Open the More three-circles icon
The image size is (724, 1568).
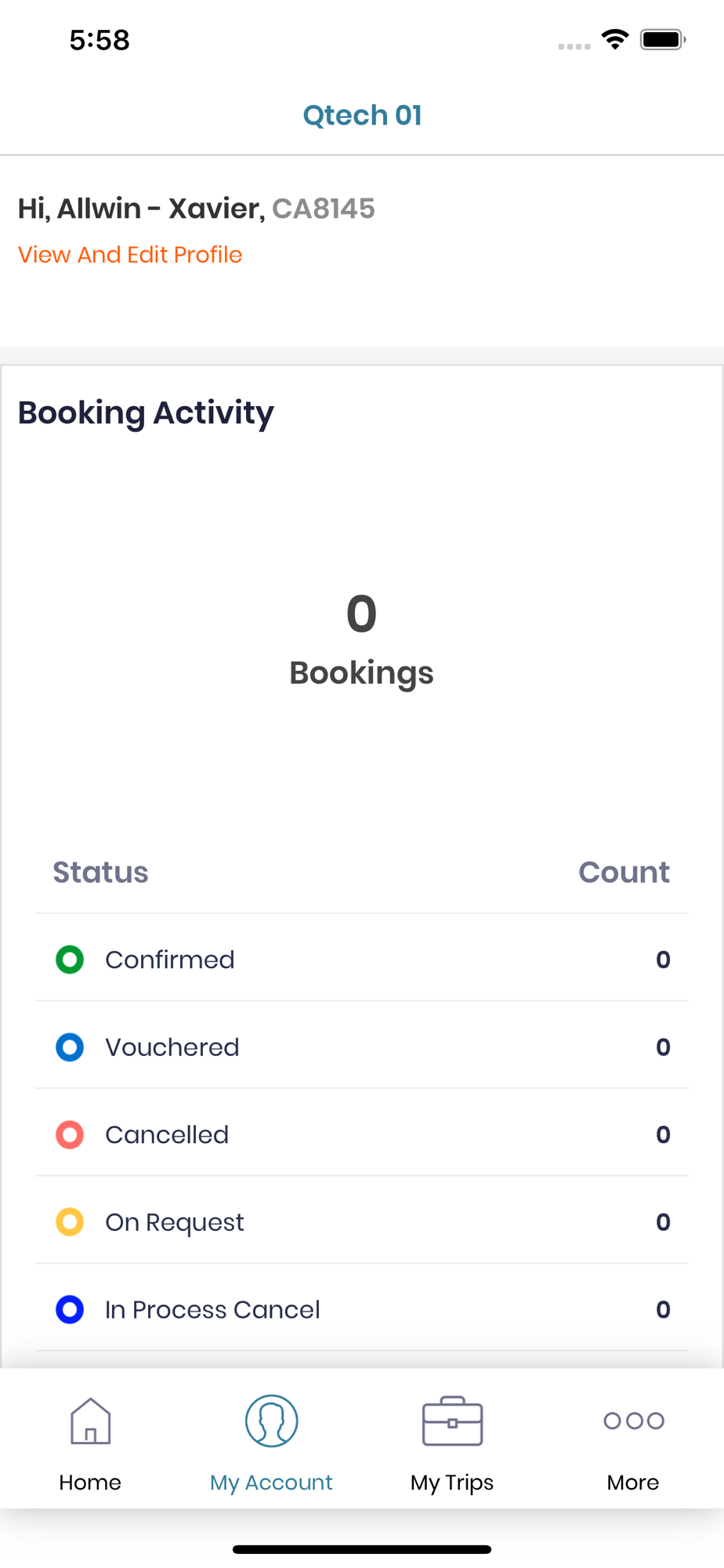[633, 1421]
